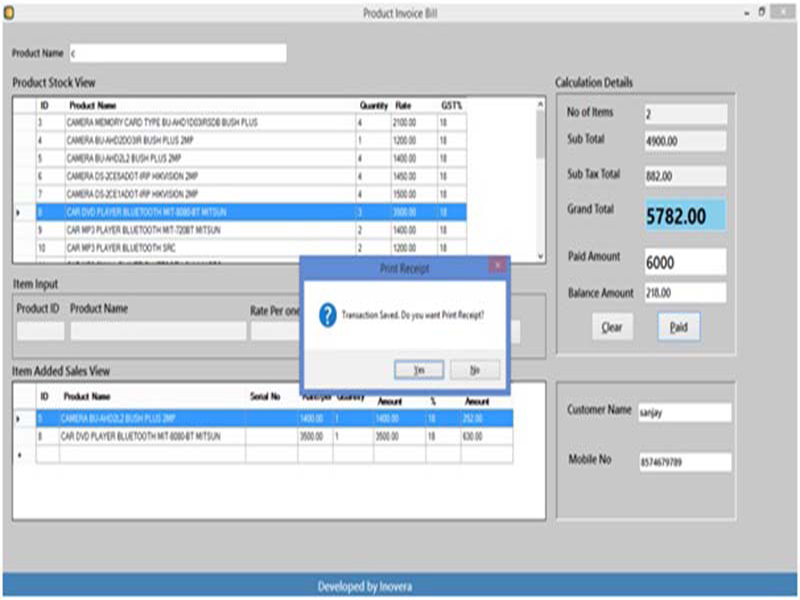The height and width of the screenshot is (600, 800).
Task: Click the blue question mark icon
Action: (326, 315)
